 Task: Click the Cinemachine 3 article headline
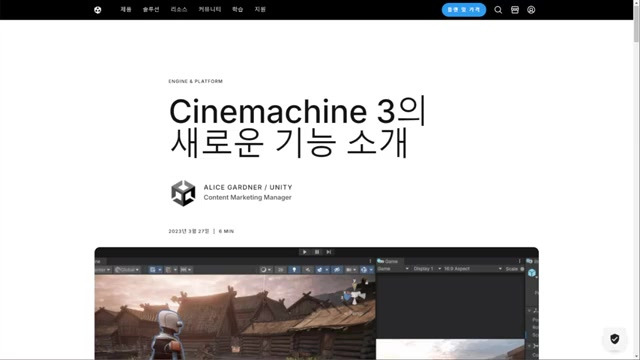click(x=297, y=127)
